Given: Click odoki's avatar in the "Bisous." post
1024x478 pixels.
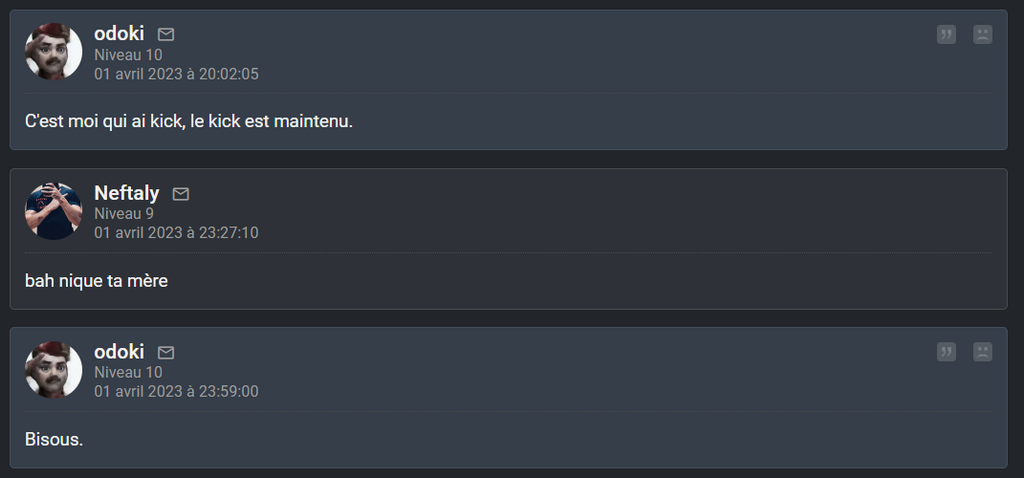Looking at the screenshot, I should pyautogui.click(x=53, y=370).
